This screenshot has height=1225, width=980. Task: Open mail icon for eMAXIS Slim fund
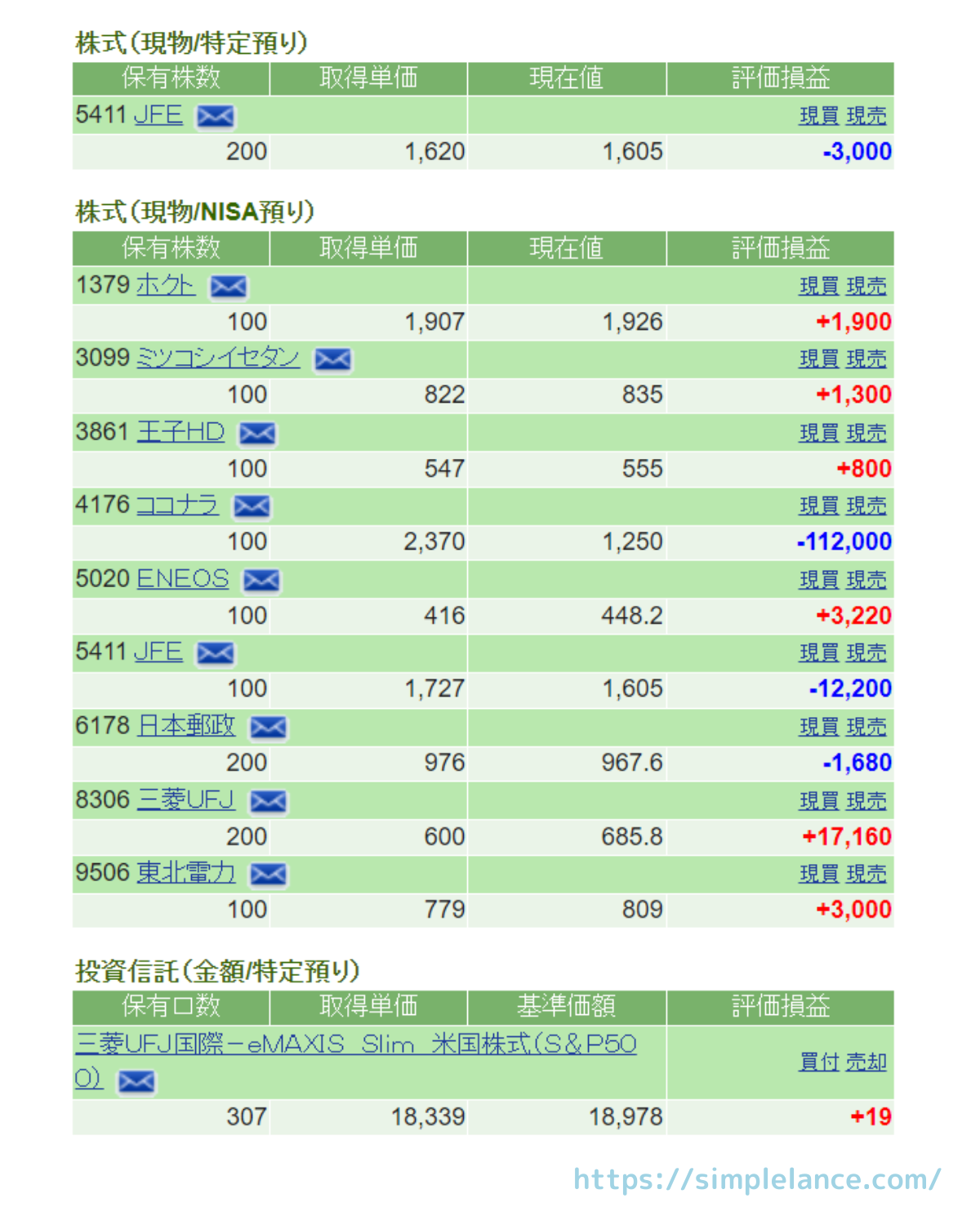tap(136, 1082)
